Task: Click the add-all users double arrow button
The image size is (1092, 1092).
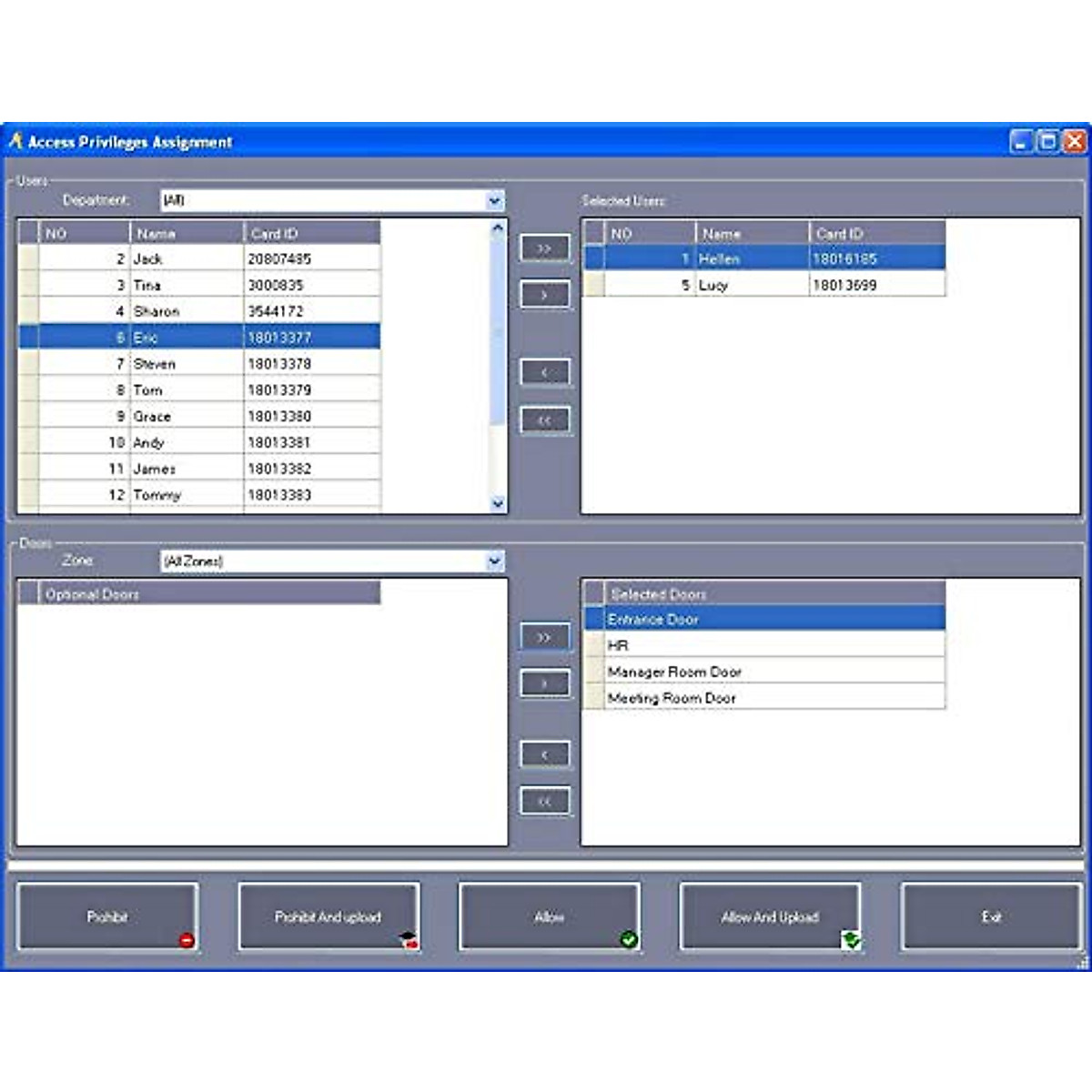Action: pyautogui.click(x=544, y=248)
